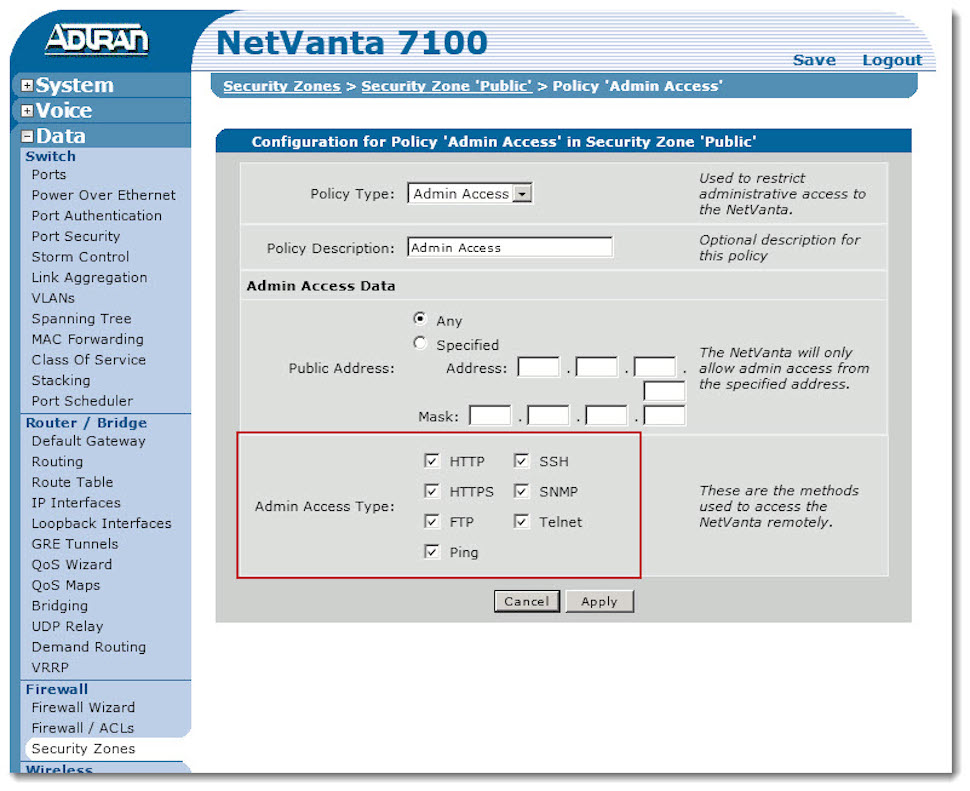Click the Policy Description input field
970x791 pixels.
click(510, 247)
